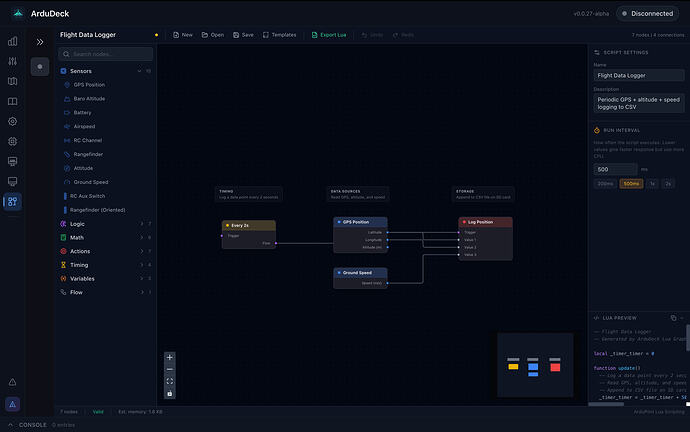Click the telemetry bar chart sidebar icon
Viewport: 690px width, 432px height.
[x=12, y=41]
